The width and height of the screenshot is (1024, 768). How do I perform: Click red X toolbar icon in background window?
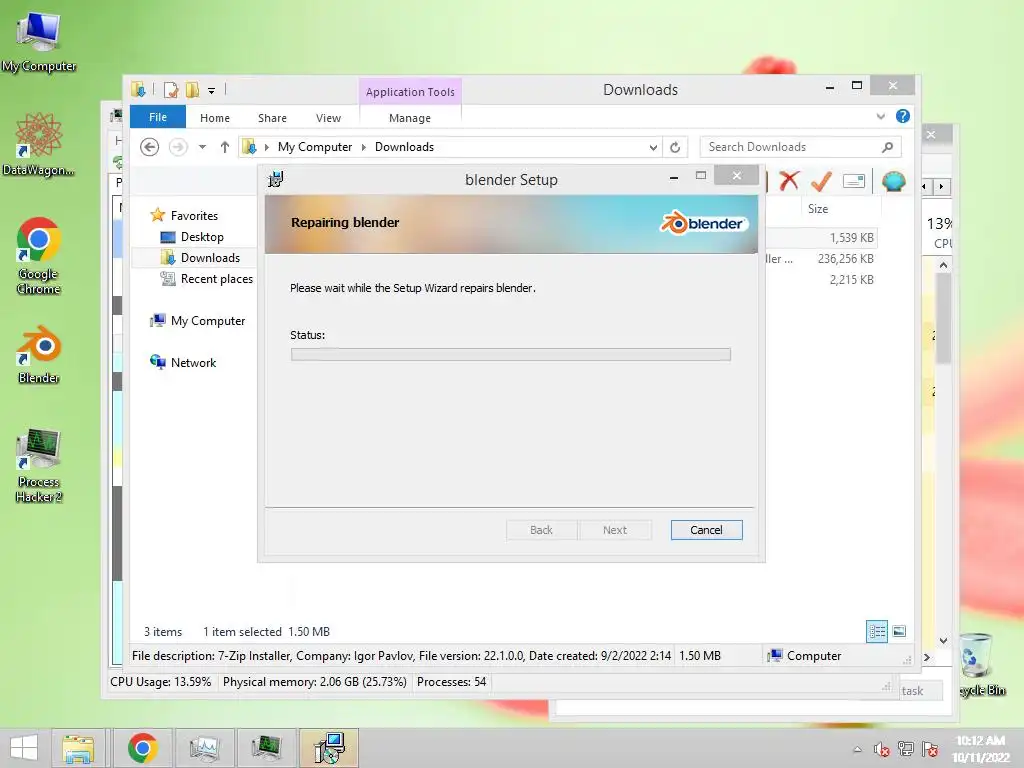(789, 181)
